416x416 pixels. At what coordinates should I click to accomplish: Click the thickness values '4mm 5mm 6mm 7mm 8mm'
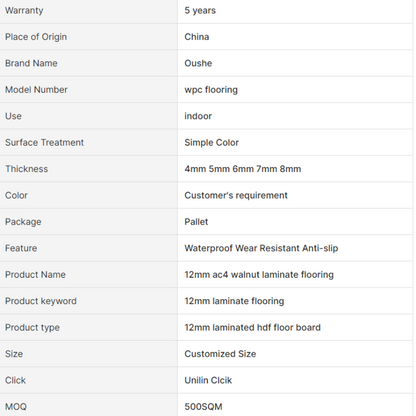coord(243,169)
